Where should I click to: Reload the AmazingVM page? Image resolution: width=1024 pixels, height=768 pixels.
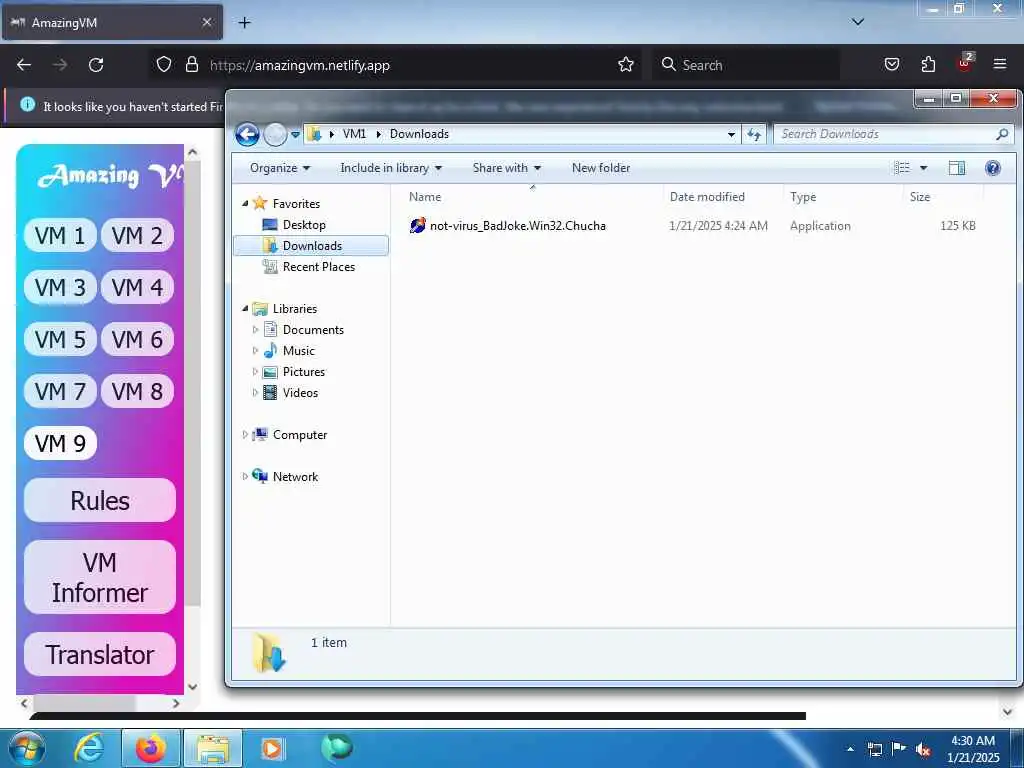click(x=96, y=65)
